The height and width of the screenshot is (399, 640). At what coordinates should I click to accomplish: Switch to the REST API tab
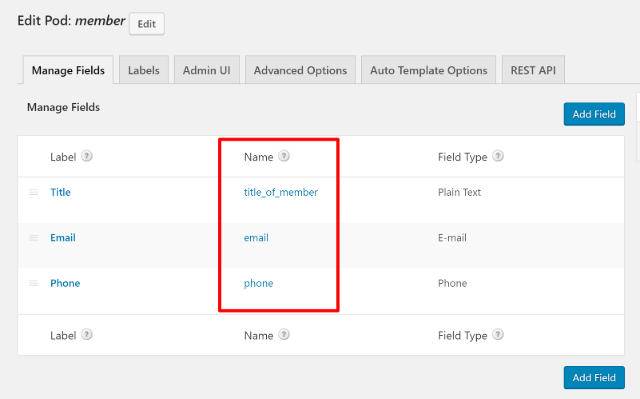(533, 70)
